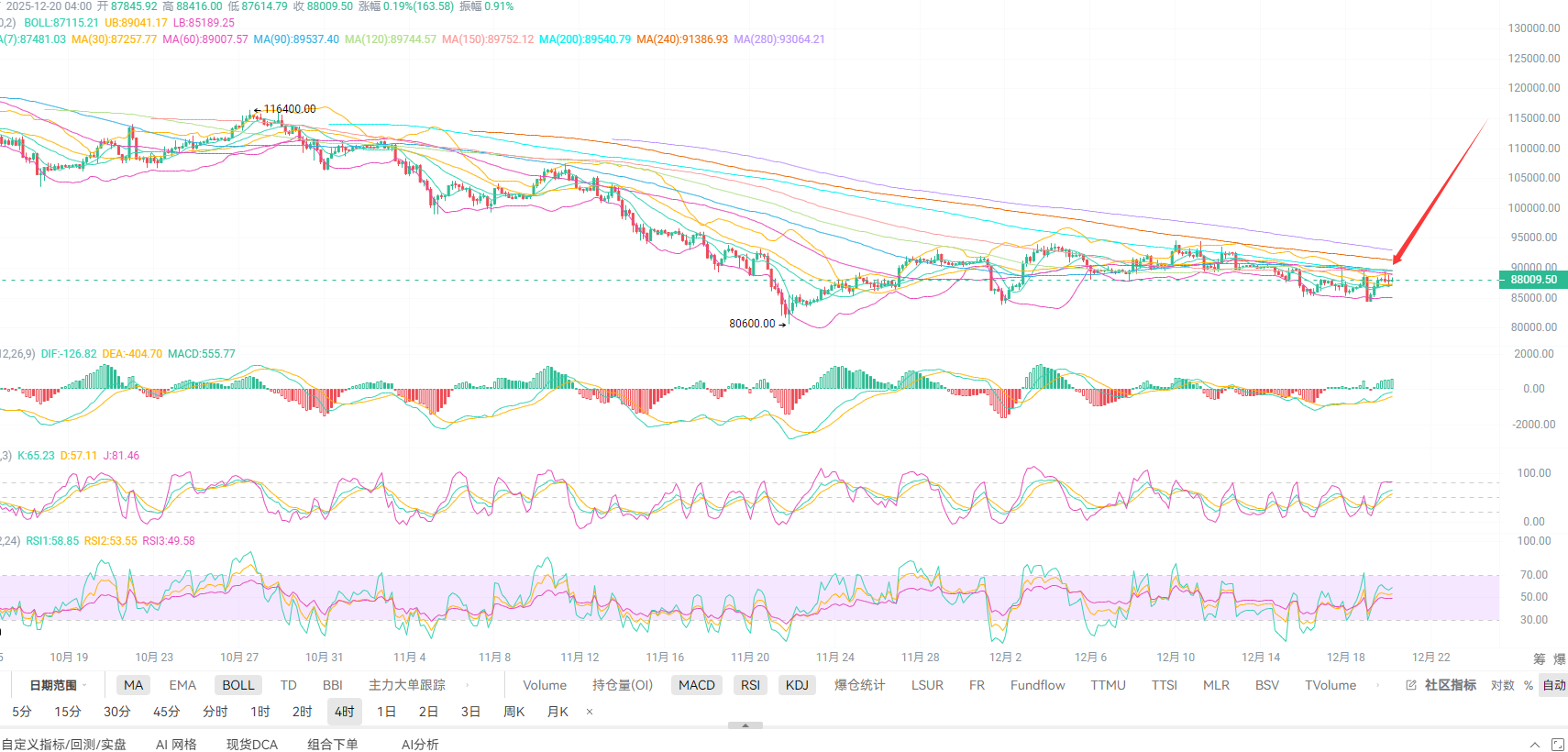Open the AI 网格 tab

(176, 745)
